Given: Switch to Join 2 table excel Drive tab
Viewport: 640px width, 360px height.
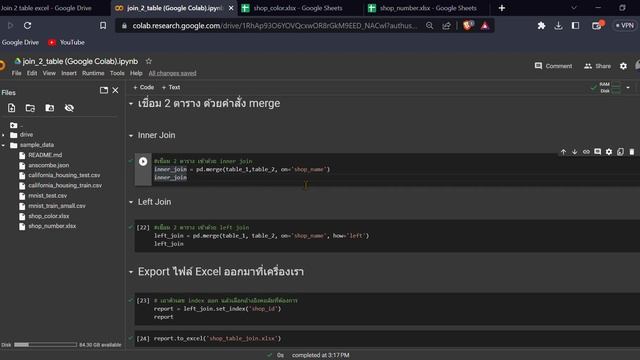Looking at the screenshot, I should (46, 8).
